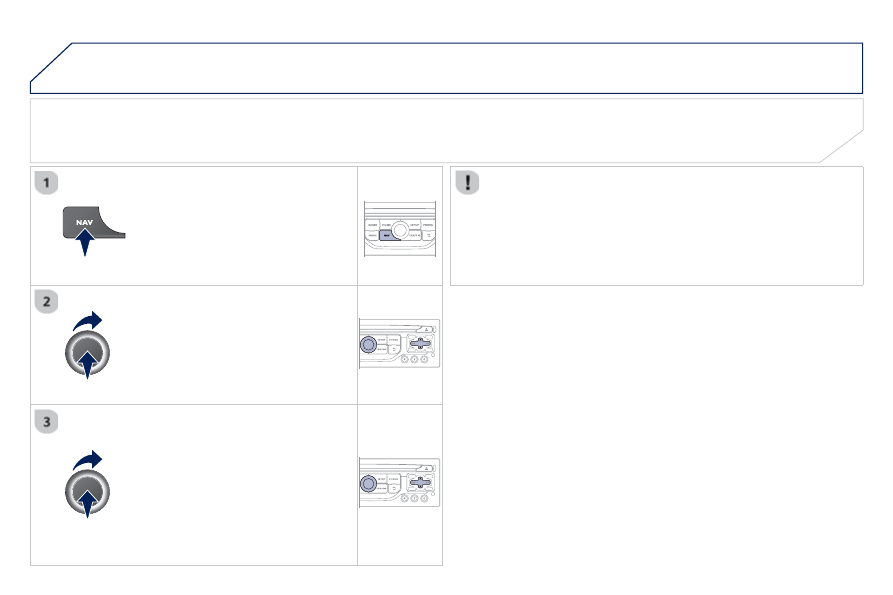The height and width of the screenshot is (595, 893).
Task: Click the highlighted knob in step 2 console diagram
Action: (368, 344)
